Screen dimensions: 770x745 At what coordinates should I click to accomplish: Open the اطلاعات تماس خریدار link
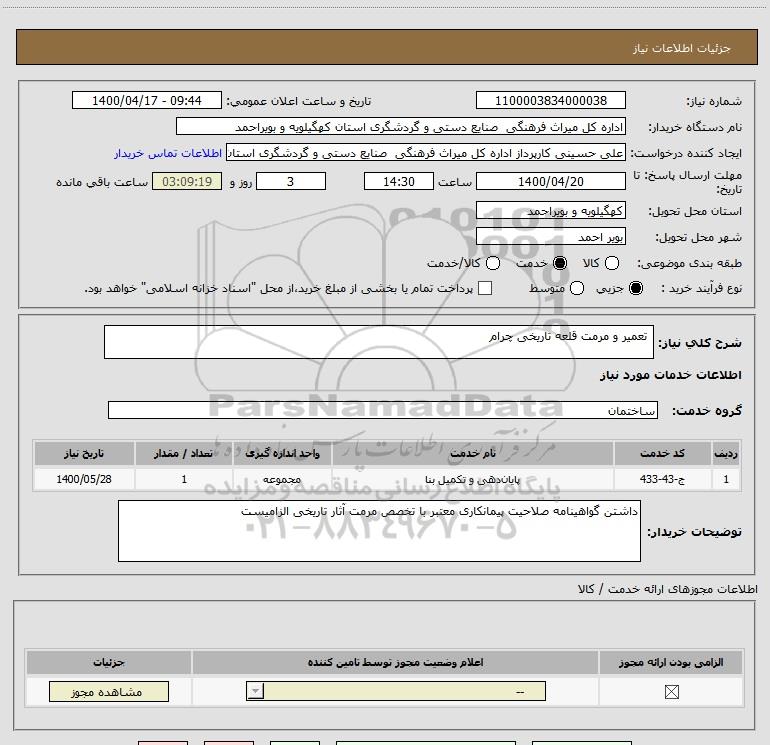click(168, 153)
